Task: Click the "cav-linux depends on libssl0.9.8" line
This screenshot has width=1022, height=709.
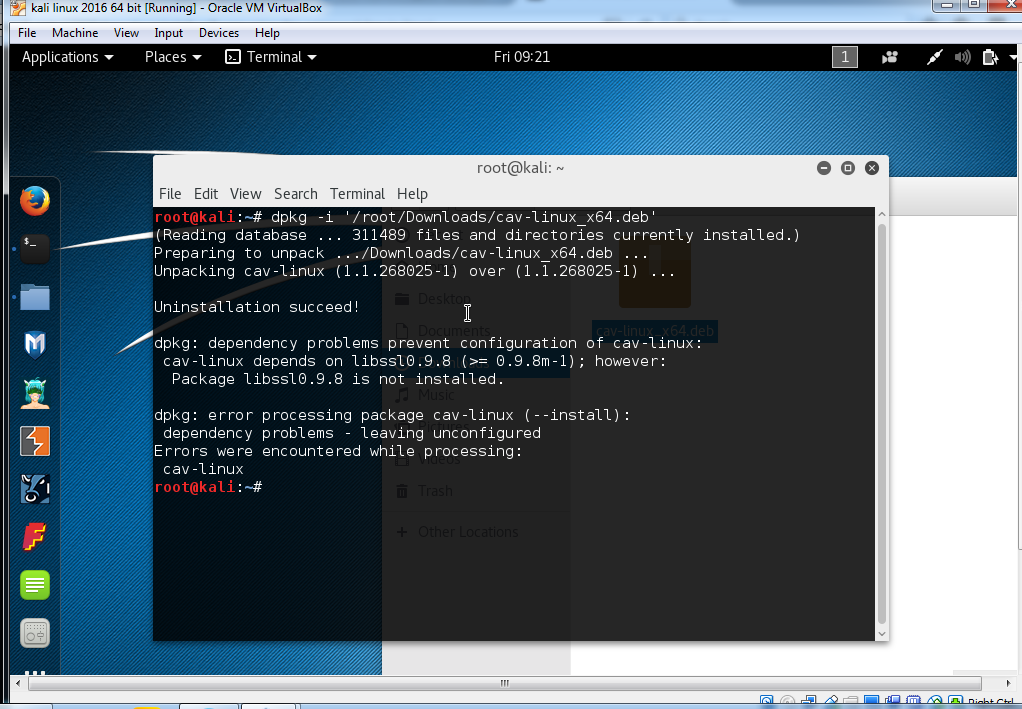Action: click(415, 361)
